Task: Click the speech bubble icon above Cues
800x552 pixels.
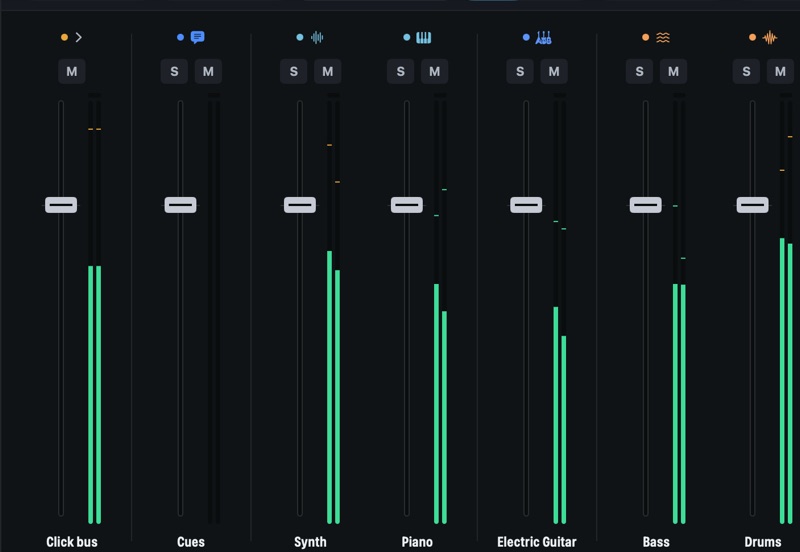Action: 197,37
